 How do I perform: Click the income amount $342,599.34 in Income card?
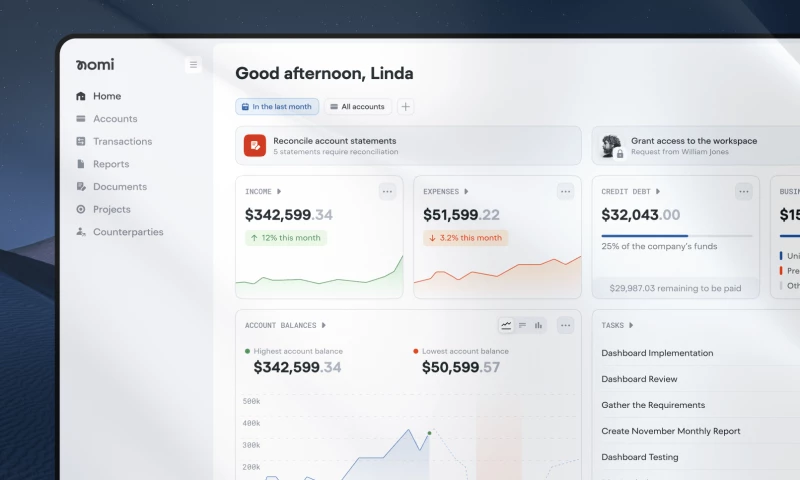tap(289, 215)
